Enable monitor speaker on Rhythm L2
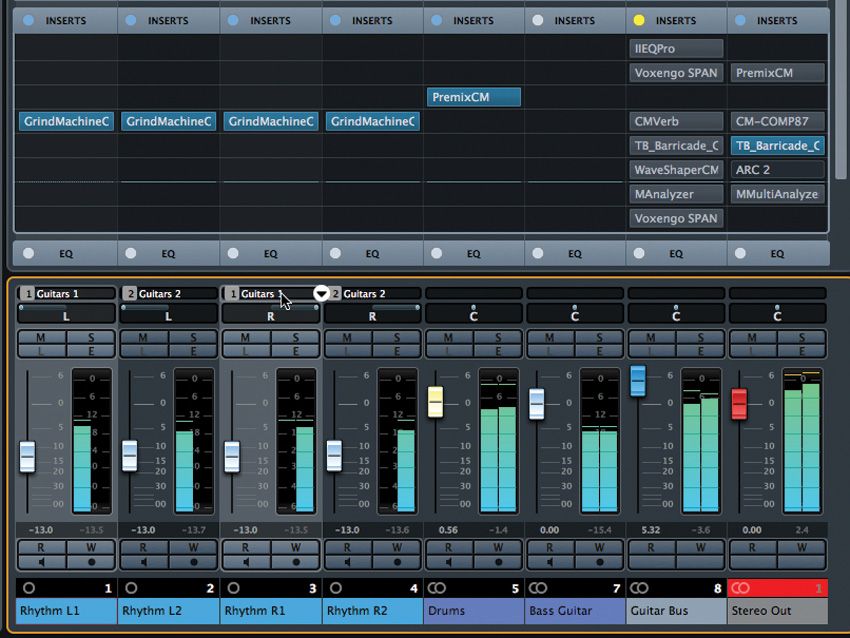The width and height of the screenshot is (850, 638). [x=143, y=562]
